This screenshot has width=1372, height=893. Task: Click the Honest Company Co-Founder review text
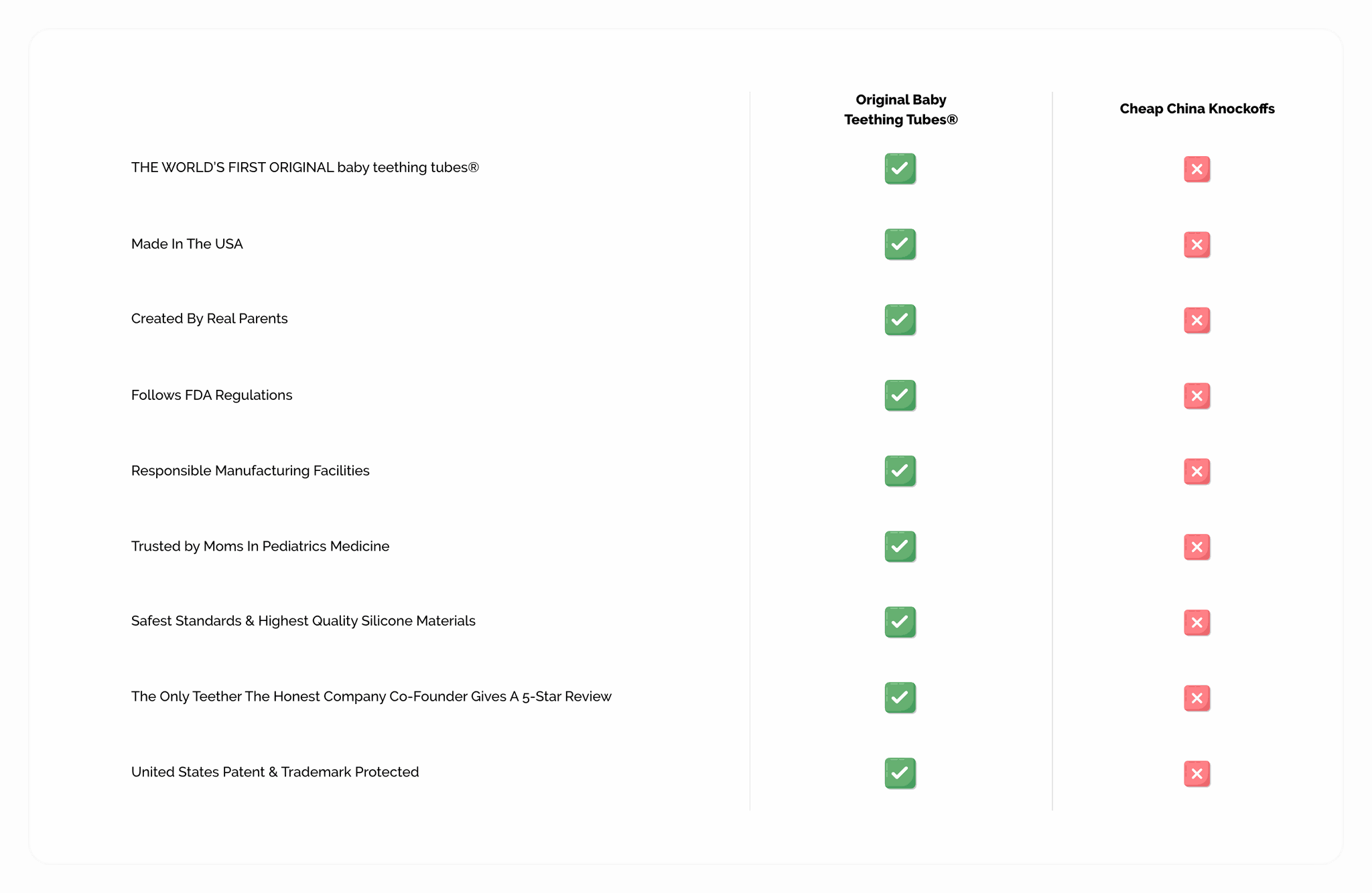pyautogui.click(x=371, y=697)
